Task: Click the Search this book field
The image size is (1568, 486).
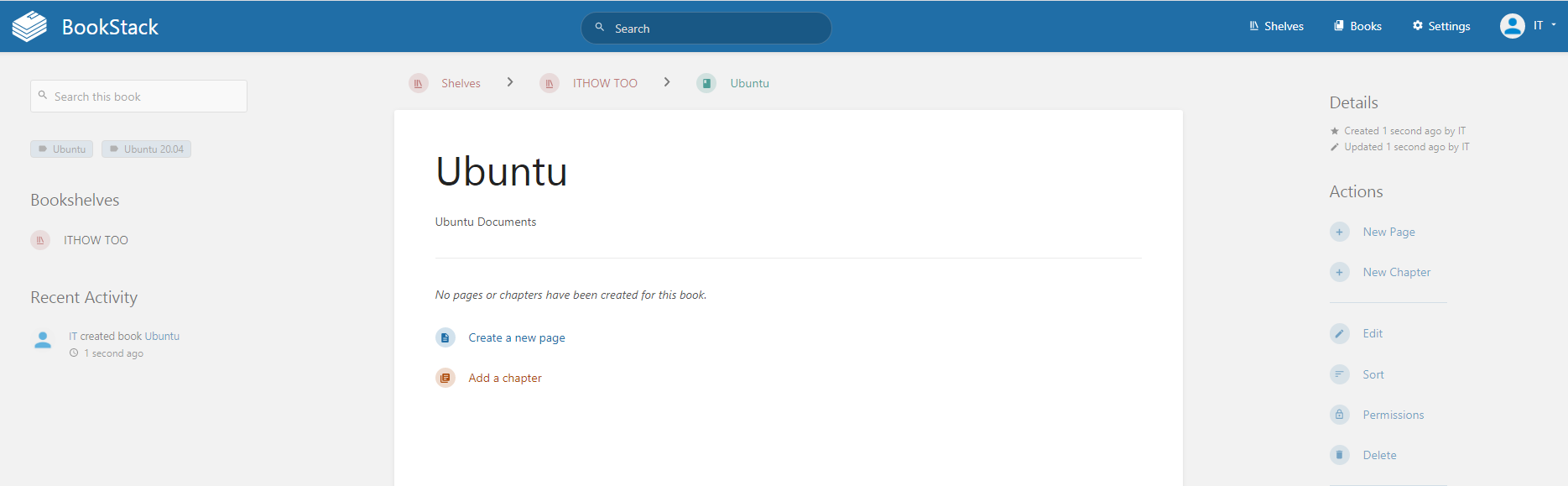Action: pos(138,97)
